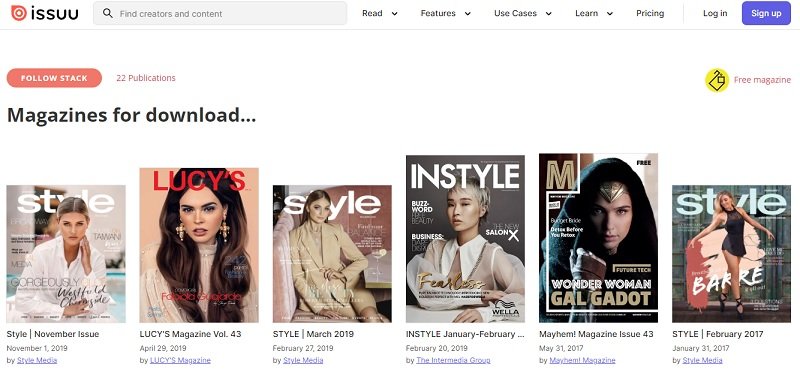Image resolution: width=800 pixels, height=382 pixels.
Task: Open the Use Cases menu
Action: click(x=515, y=14)
